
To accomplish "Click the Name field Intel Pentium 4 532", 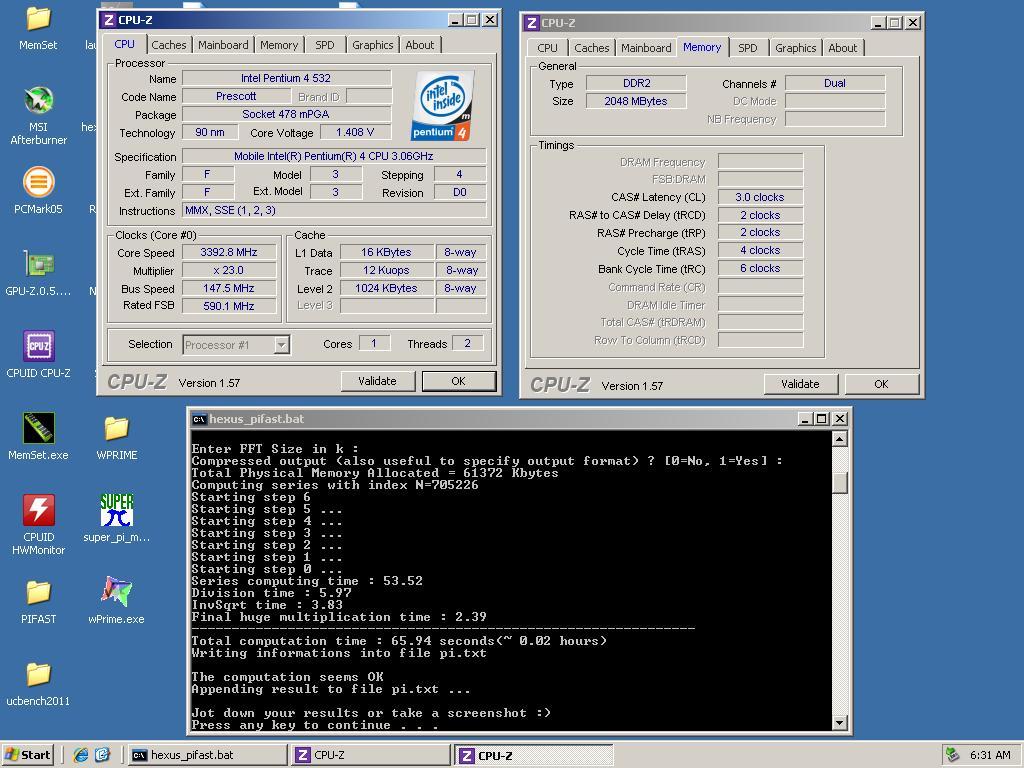I will (286, 78).
